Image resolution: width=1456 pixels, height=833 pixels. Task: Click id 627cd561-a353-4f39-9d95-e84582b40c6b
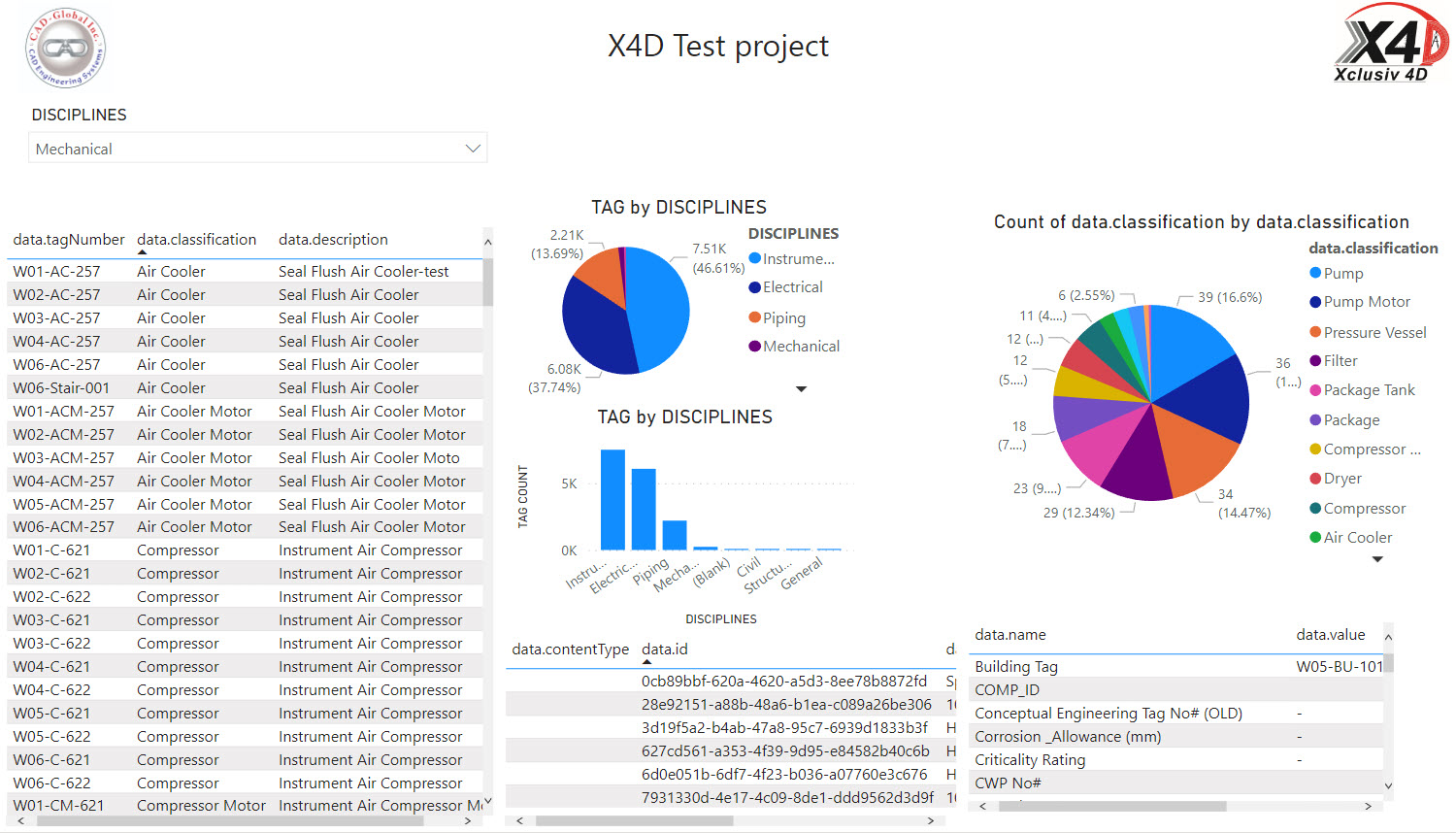tap(785, 751)
